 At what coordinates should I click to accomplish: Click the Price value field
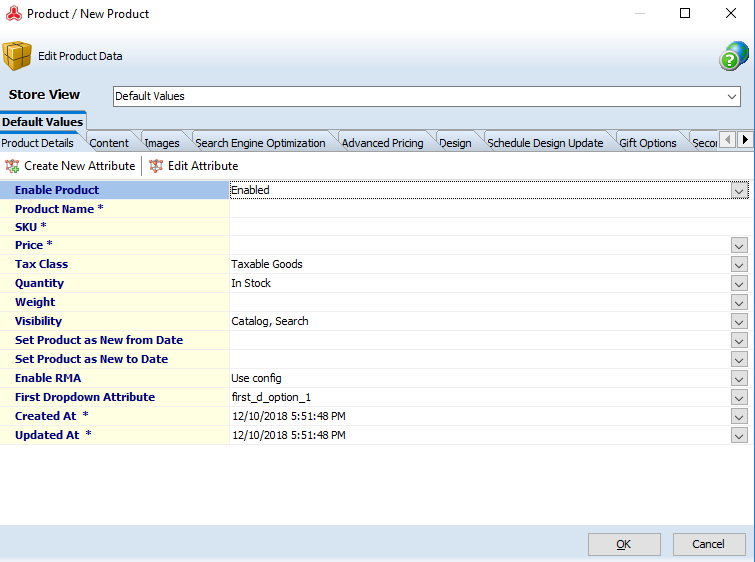tap(480, 245)
